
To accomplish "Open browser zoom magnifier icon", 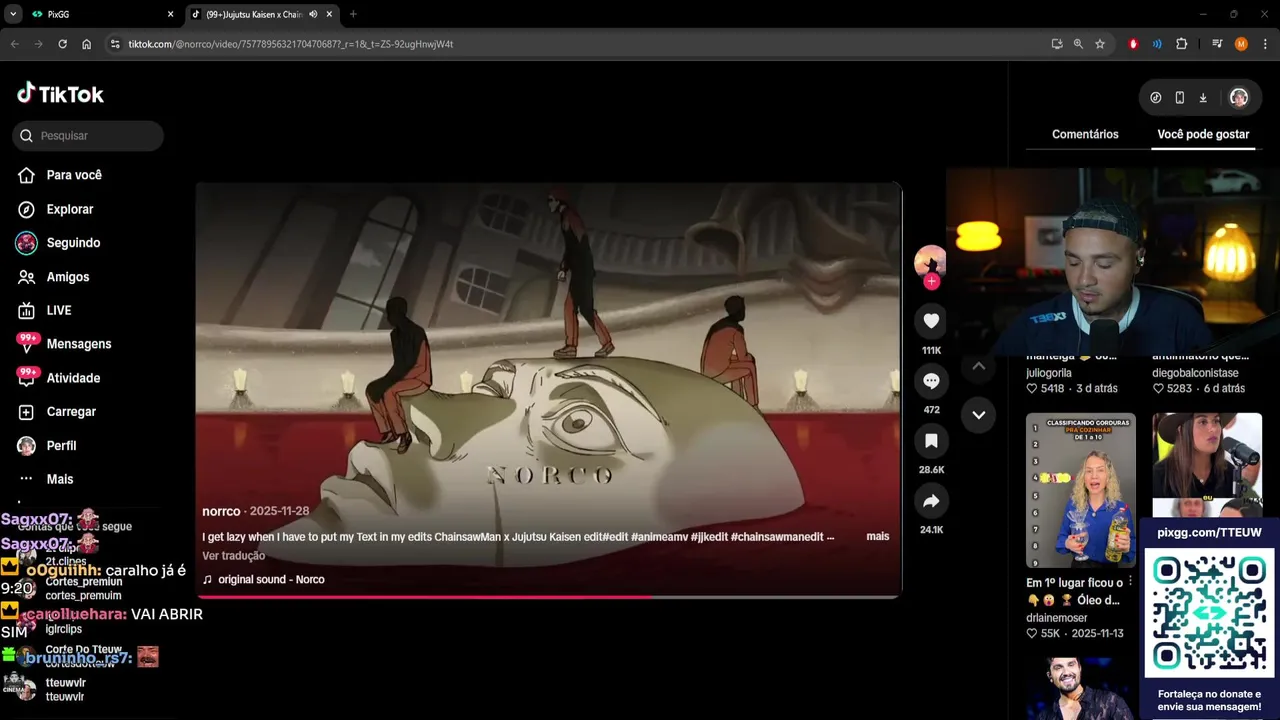I will click(x=1078, y=44).
